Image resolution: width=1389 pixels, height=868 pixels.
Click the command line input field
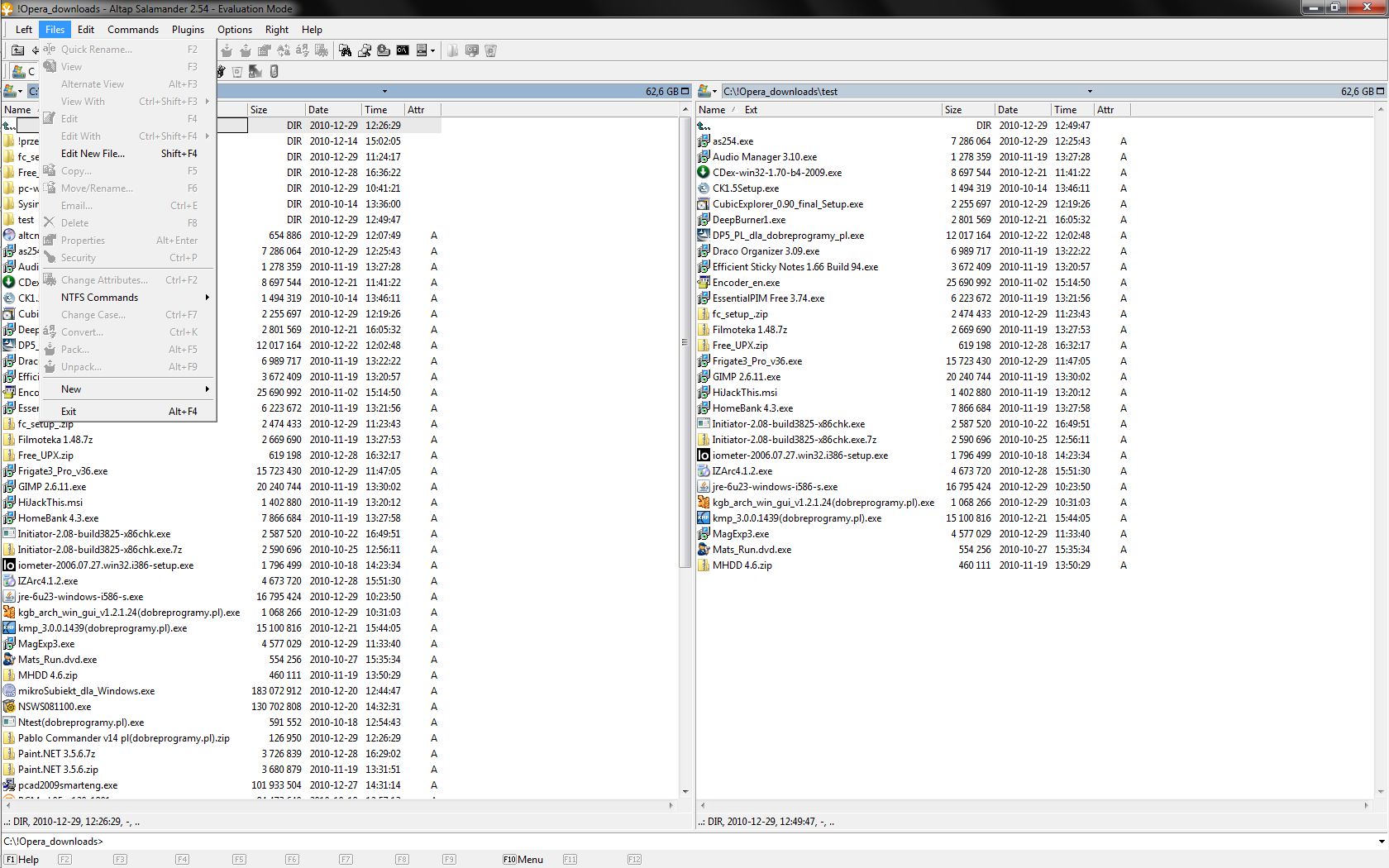tap(740, 842)
